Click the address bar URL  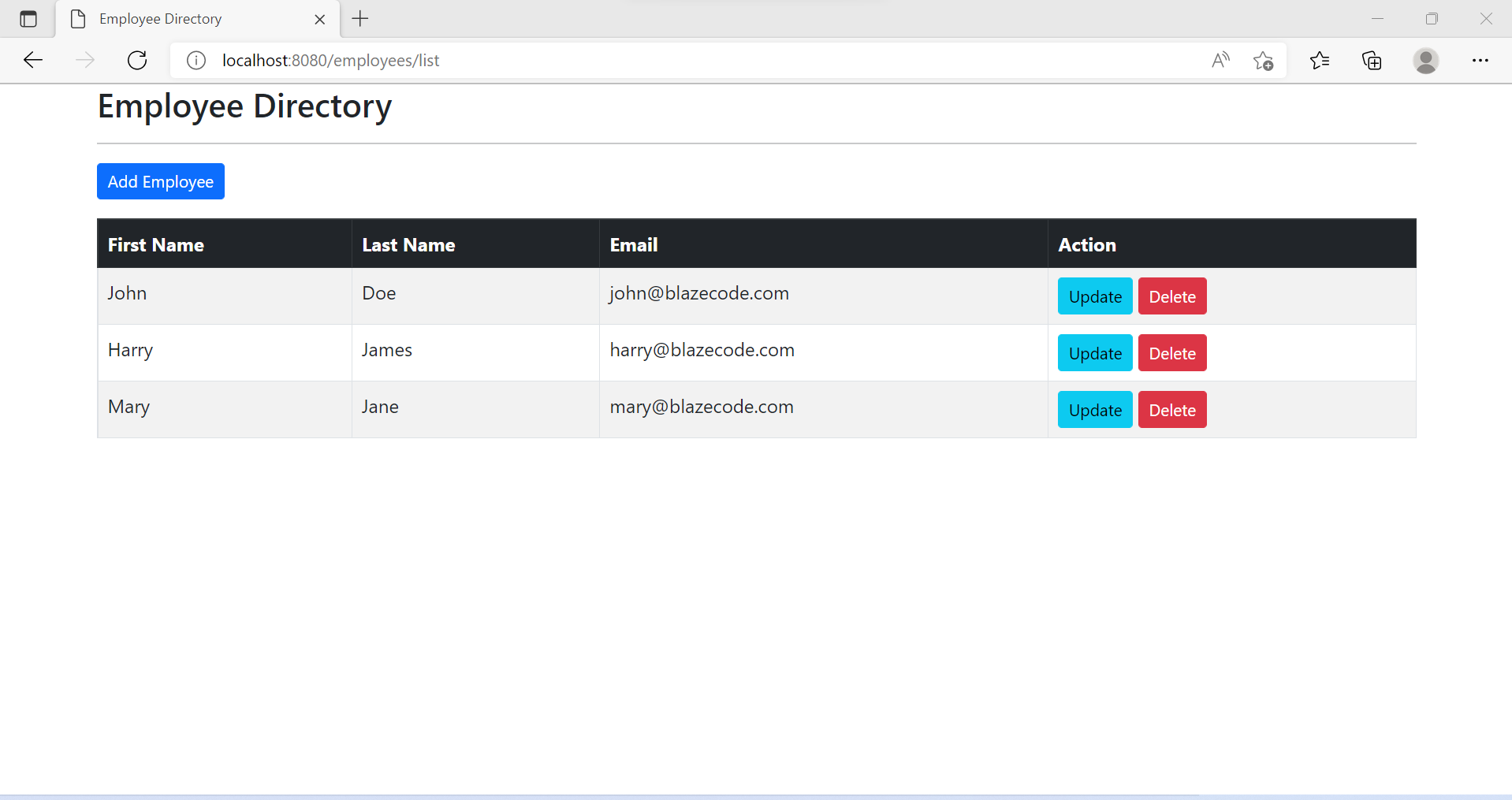tap(330, 60)
